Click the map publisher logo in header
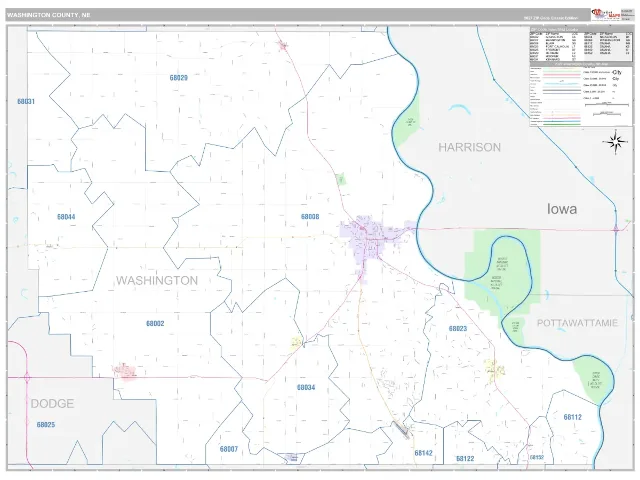The image size is (640, 480). [x=606, y=15]
